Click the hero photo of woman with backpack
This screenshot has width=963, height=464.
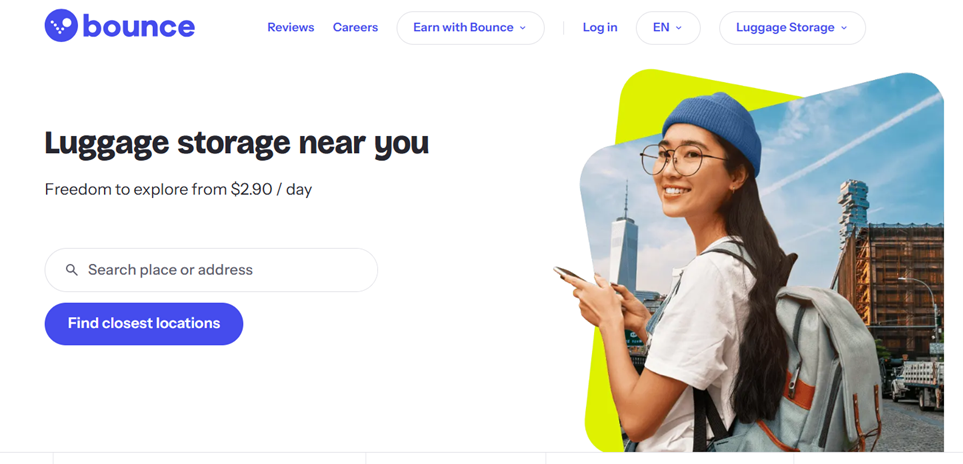point(762,261)
